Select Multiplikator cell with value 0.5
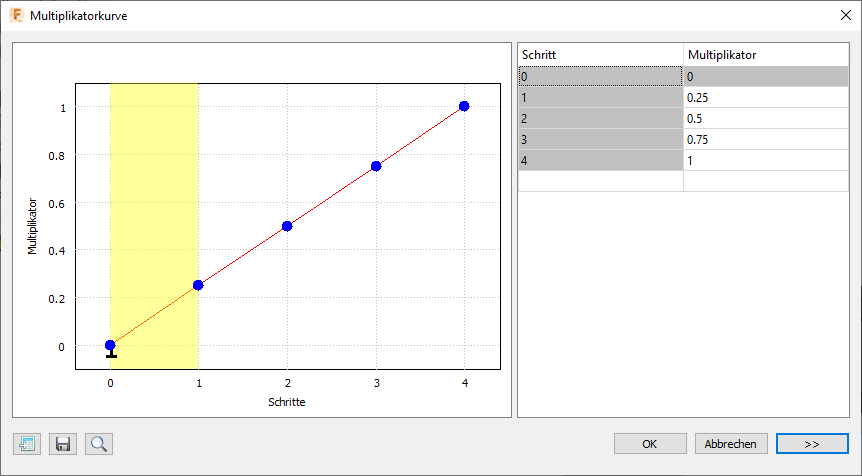Viewport: 862px width, 476px height. (x=766, y=119)
